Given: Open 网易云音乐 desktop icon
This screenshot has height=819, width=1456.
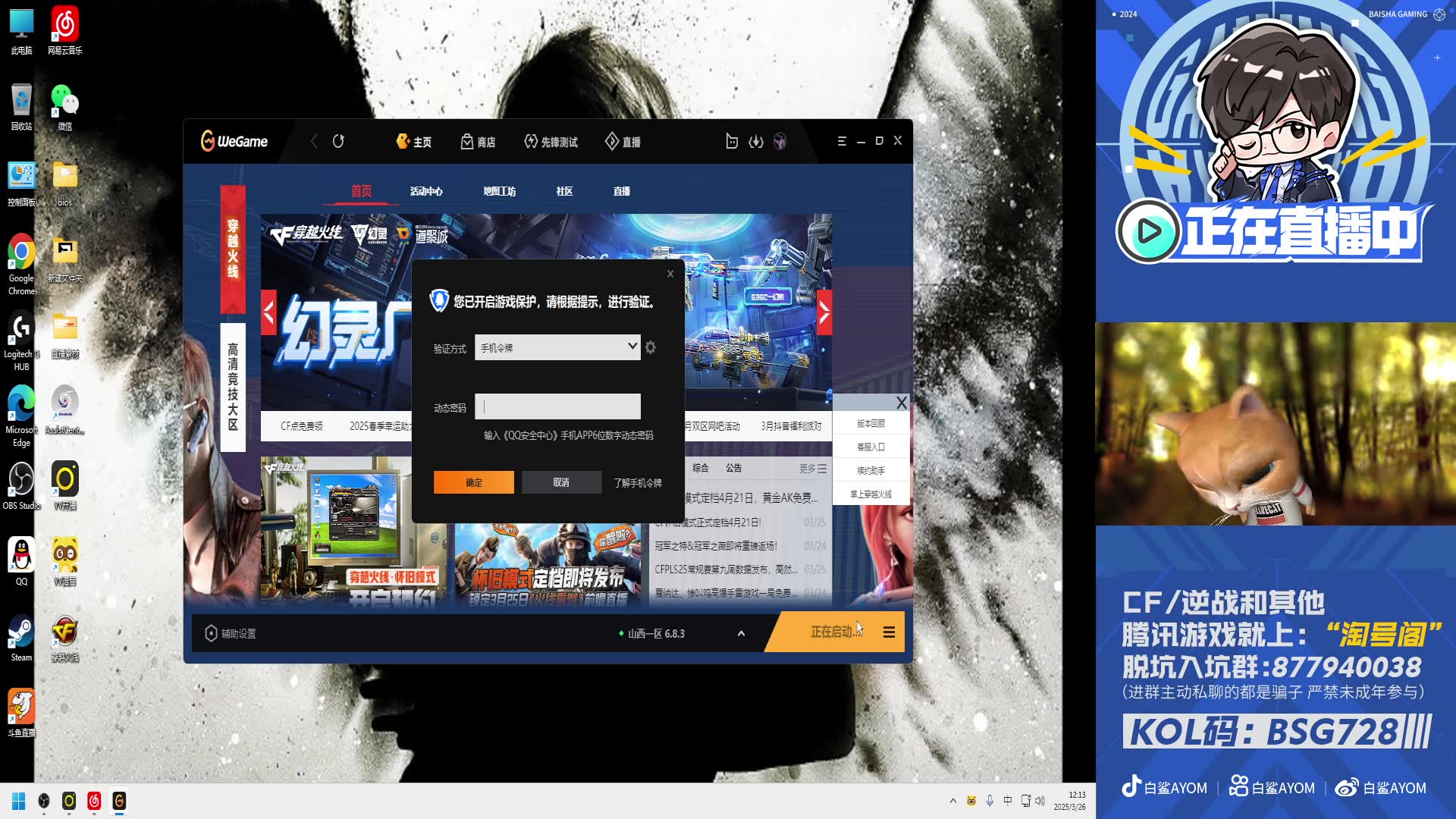Looking at the screenshot, I should [64, 32].
